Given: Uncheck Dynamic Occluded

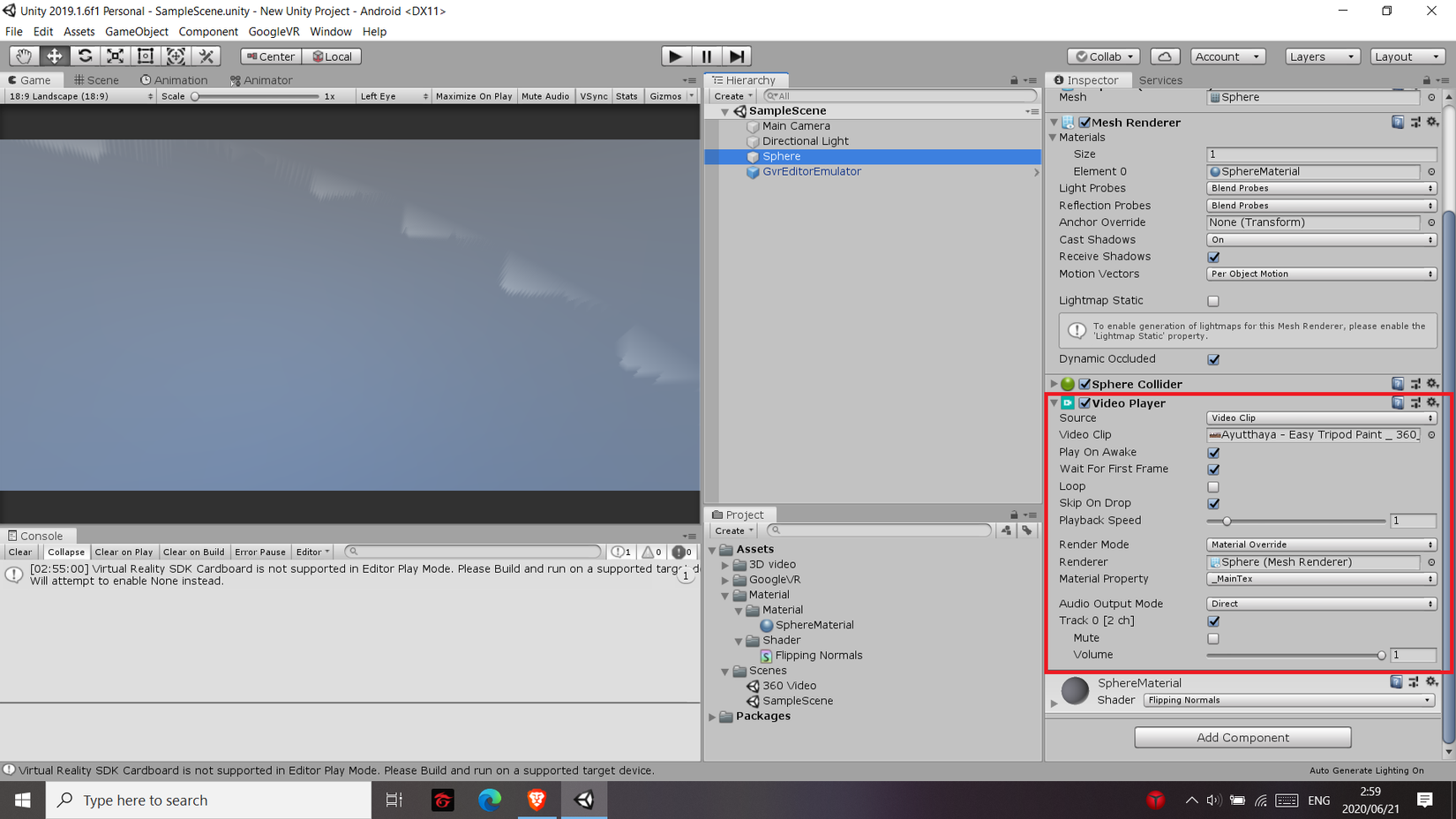Looking at the screenshot, I should (x=1213, y=359).
